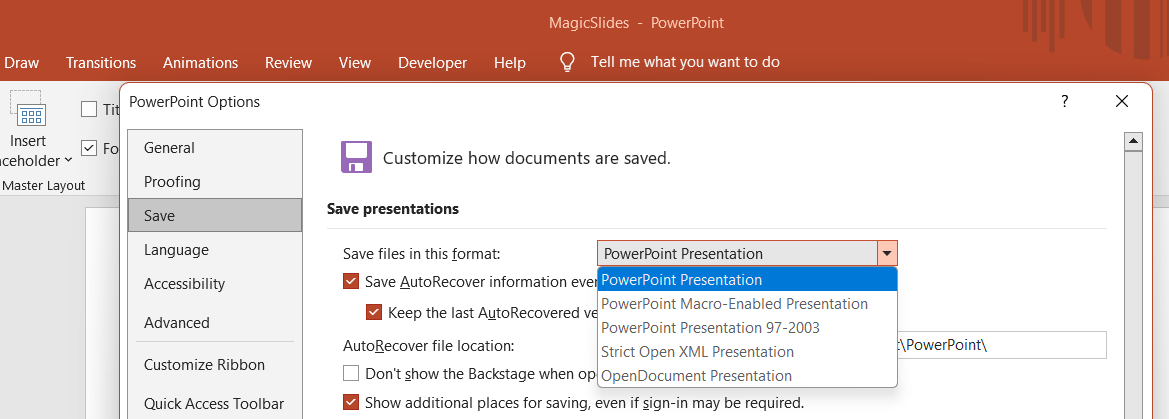Viewport: 1169px width, 419px height.
Task: Collapse the save format dropdown arrow
Action: [887, 254]
